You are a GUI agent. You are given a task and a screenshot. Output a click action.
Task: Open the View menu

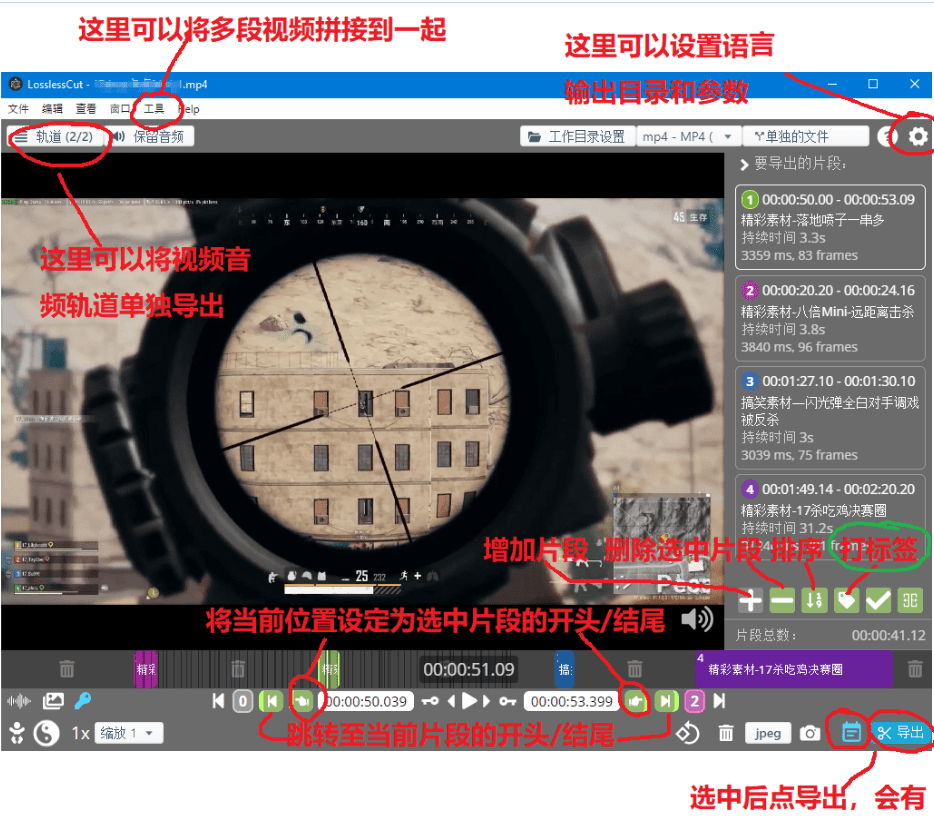86,108
